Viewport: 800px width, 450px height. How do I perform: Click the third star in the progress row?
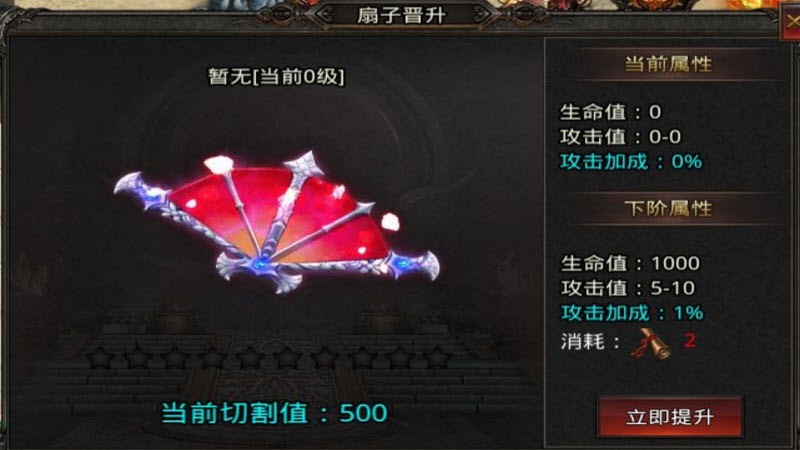pyautogui.click(x=175, y=357)
